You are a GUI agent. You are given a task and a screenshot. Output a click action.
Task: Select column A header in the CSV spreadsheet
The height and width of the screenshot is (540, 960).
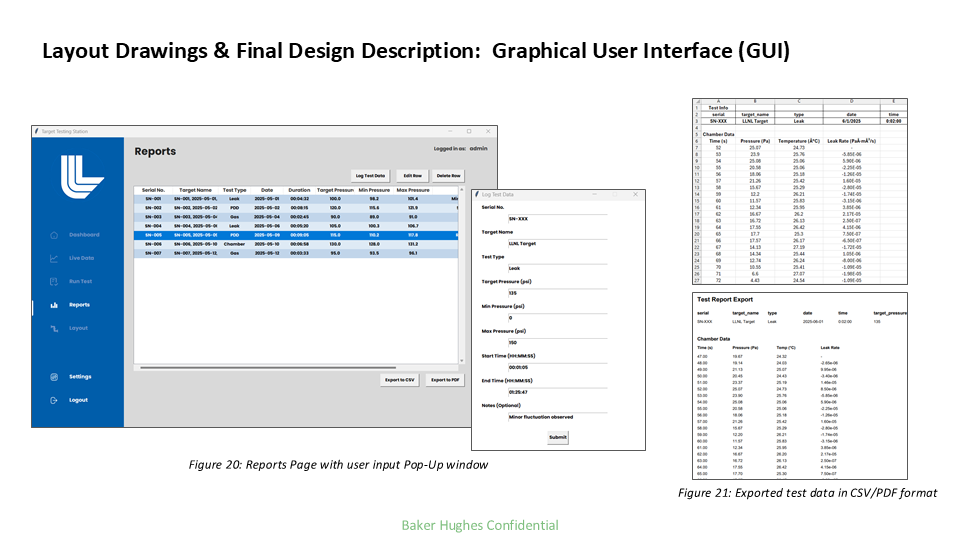[718, 102]
